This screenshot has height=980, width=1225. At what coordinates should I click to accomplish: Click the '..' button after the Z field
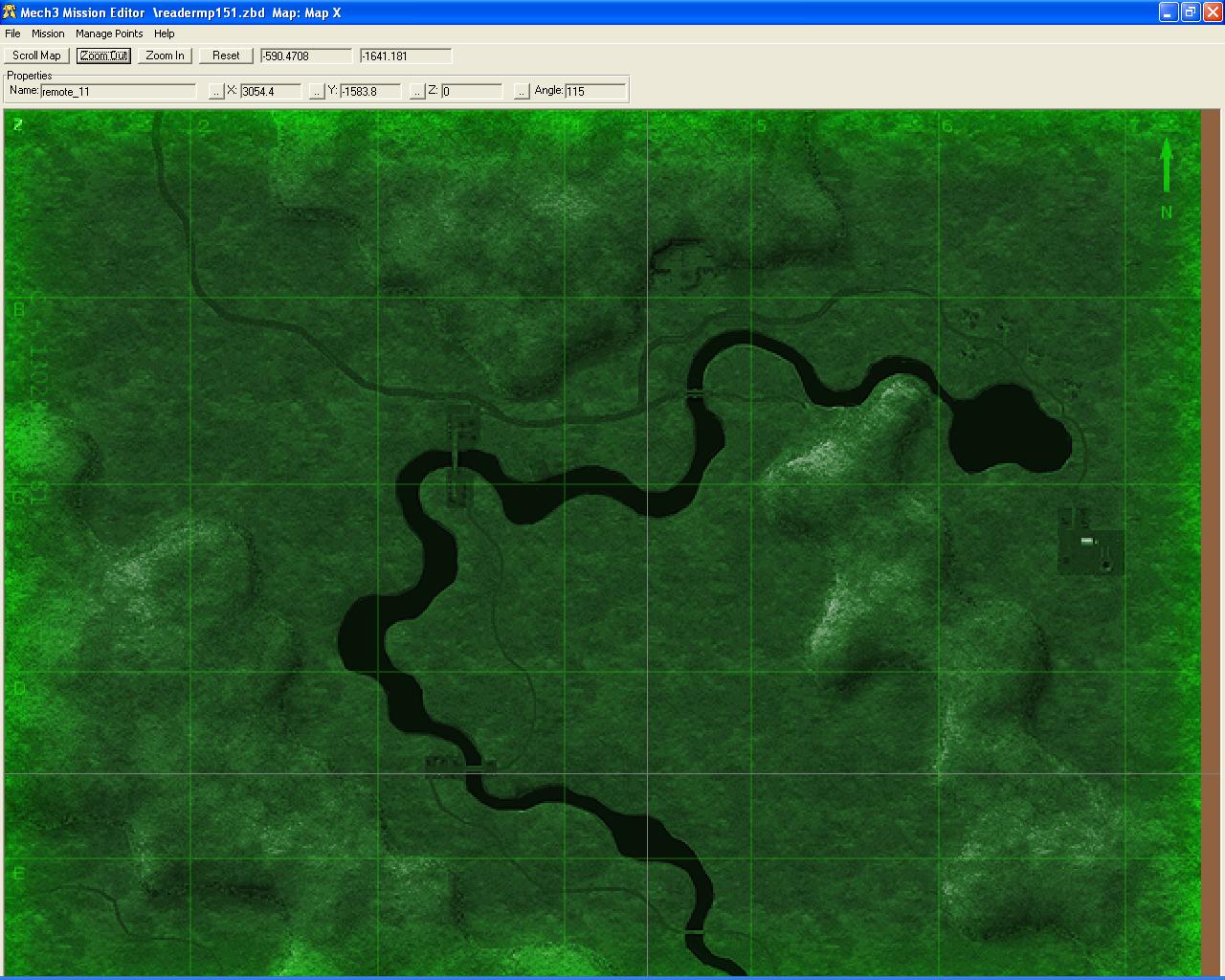click(x=521, y=91)
